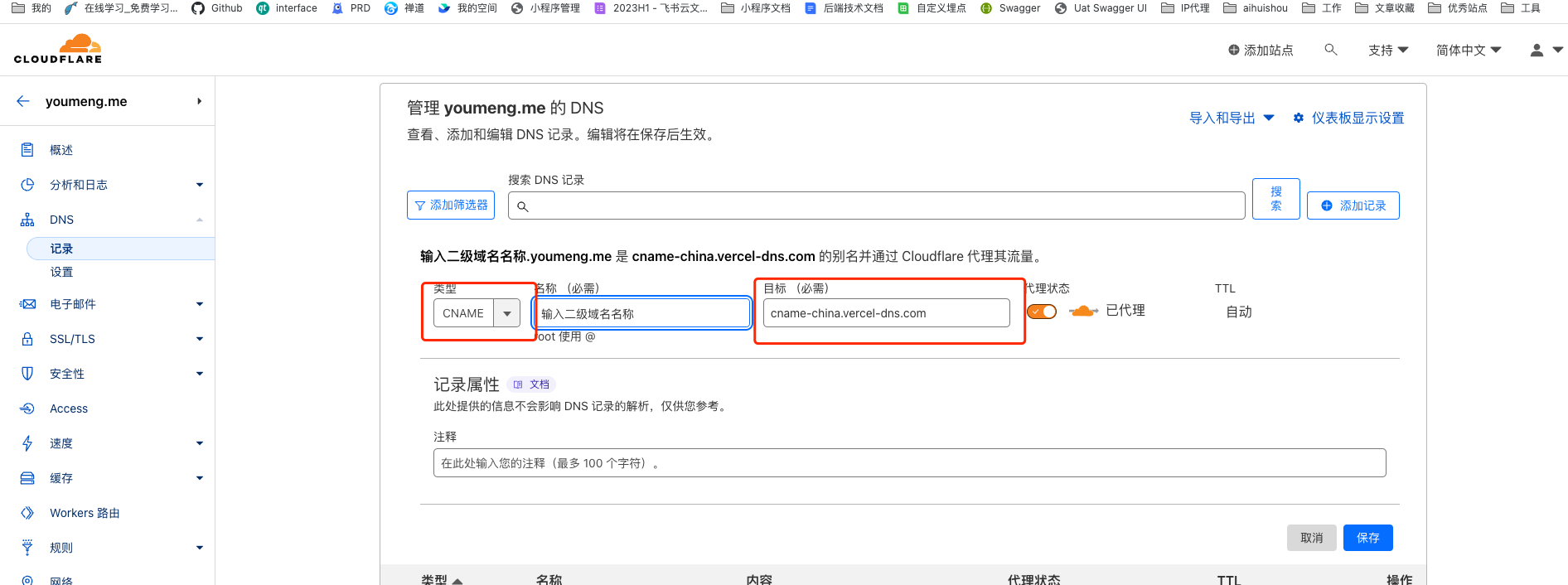Click the 规则 filter icon
The image size is (1568, 585).
point(27,548)
